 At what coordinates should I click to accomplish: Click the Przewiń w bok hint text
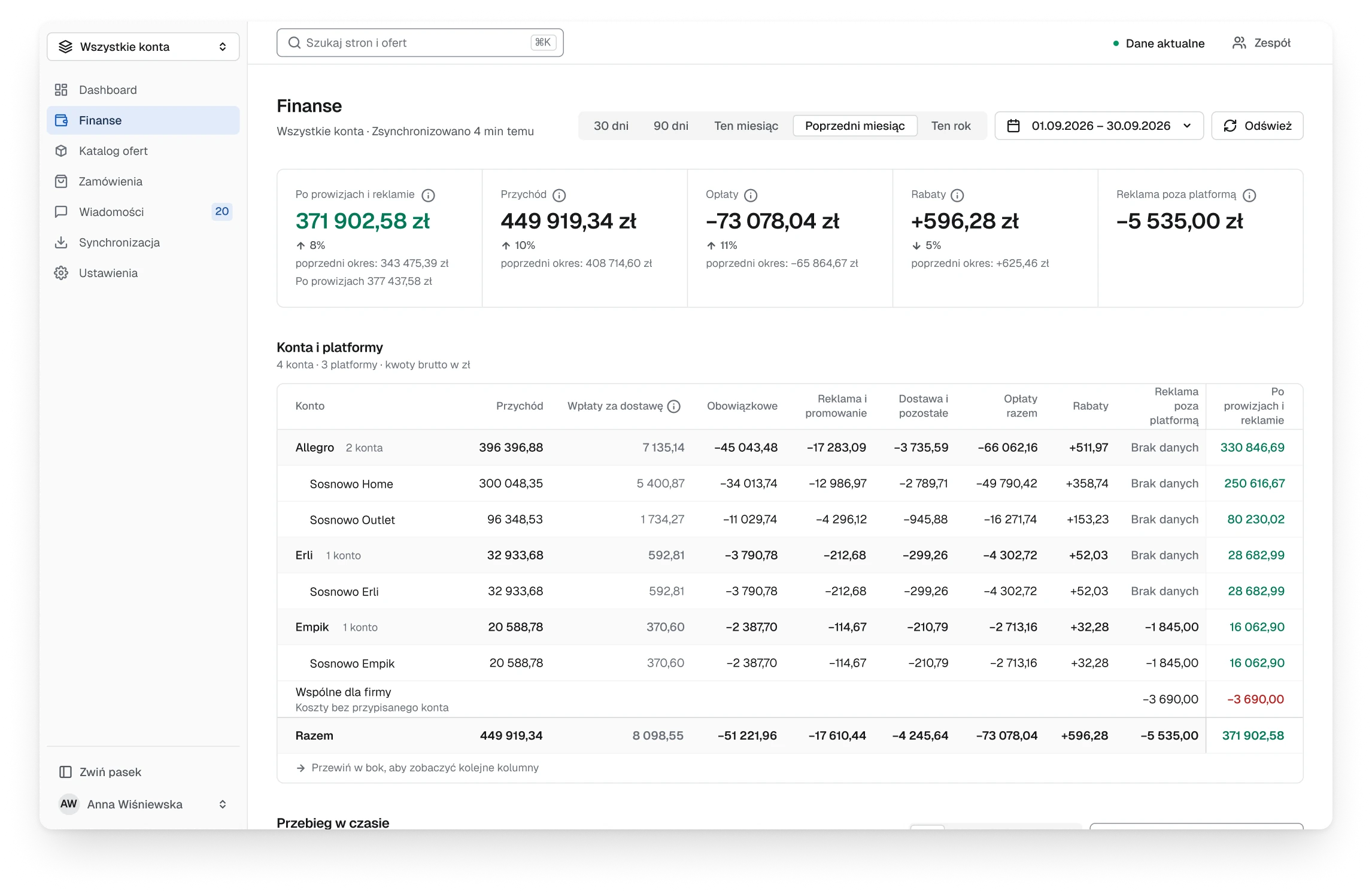coord(425,768)
